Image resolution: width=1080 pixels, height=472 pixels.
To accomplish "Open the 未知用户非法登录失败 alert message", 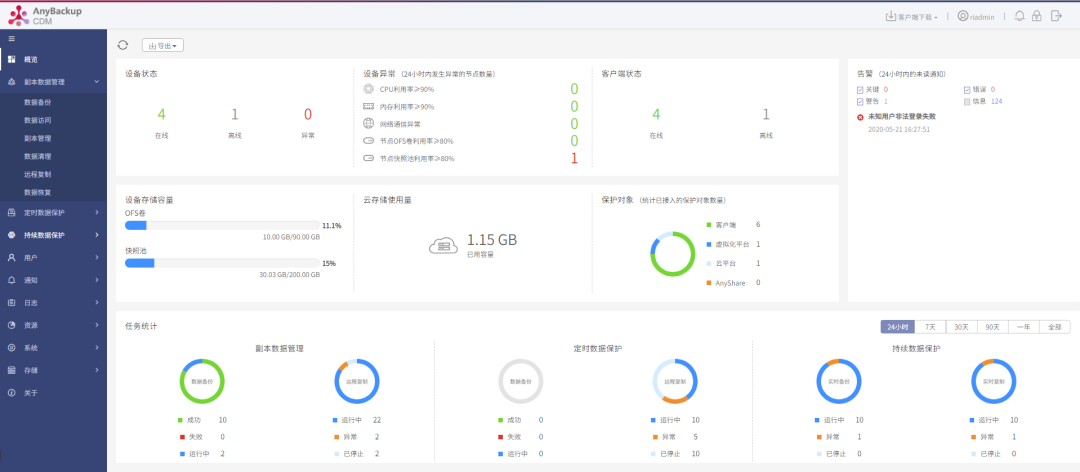I will coord(902,117).
